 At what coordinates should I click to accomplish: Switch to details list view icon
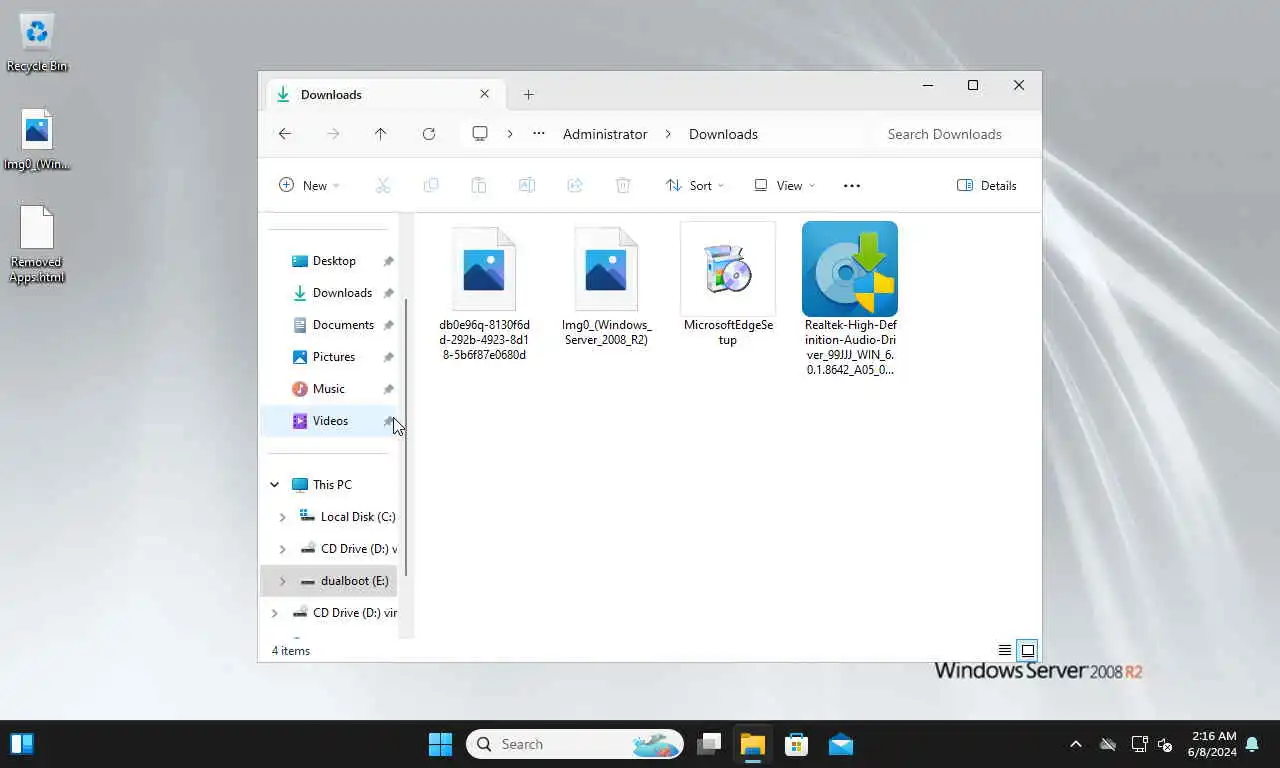click(x=1005, y=650)
